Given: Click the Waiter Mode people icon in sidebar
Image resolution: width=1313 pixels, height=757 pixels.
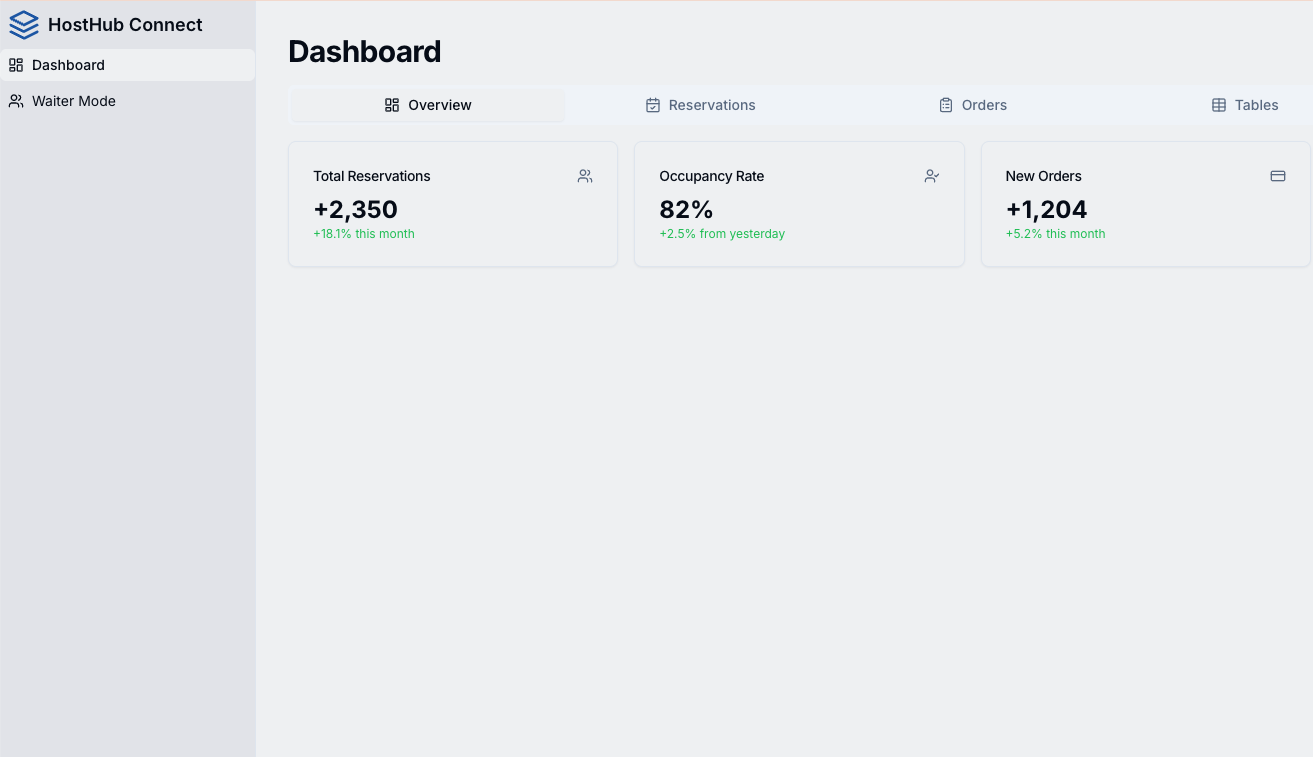Looking at the screenshot, I should click(16, 101).
